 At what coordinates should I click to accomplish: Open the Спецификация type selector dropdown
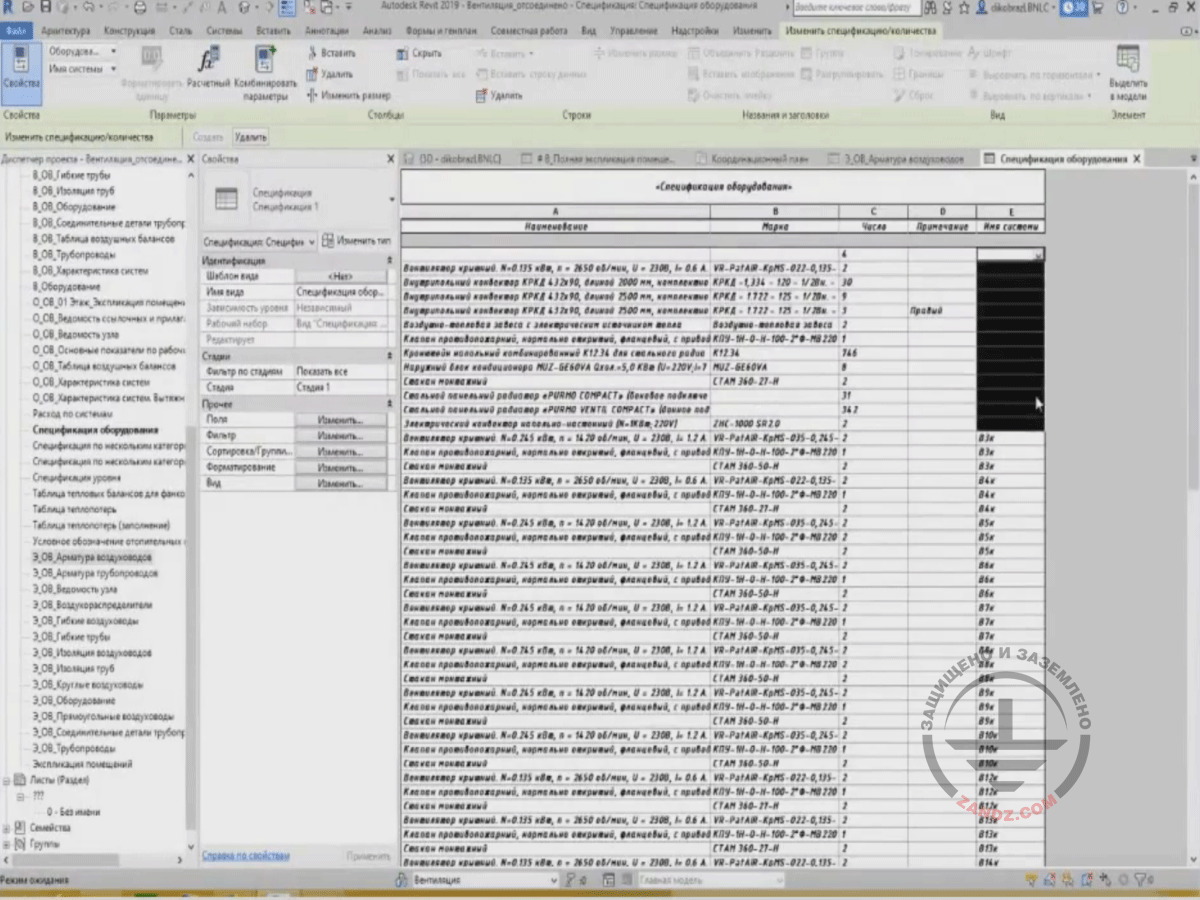click(390, 199)
